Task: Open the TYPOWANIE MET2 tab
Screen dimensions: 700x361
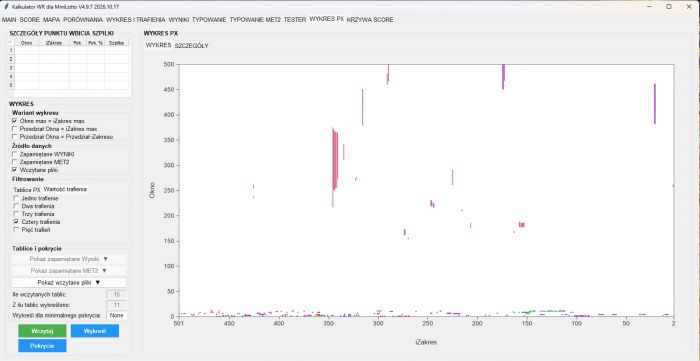Action: 255,20
